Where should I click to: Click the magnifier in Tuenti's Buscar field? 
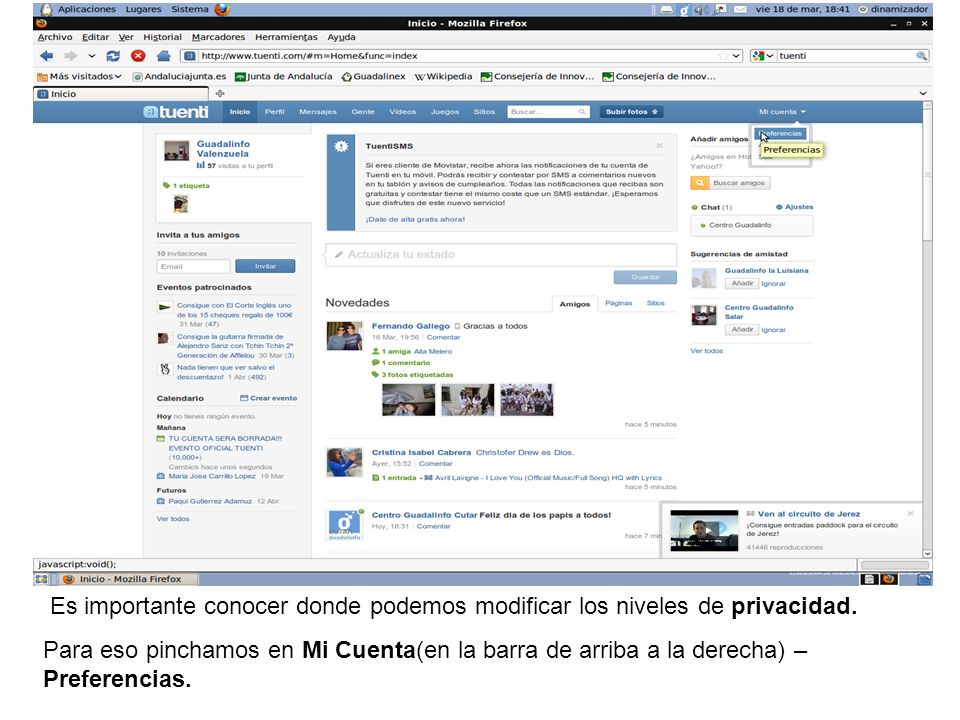(582, 111)
